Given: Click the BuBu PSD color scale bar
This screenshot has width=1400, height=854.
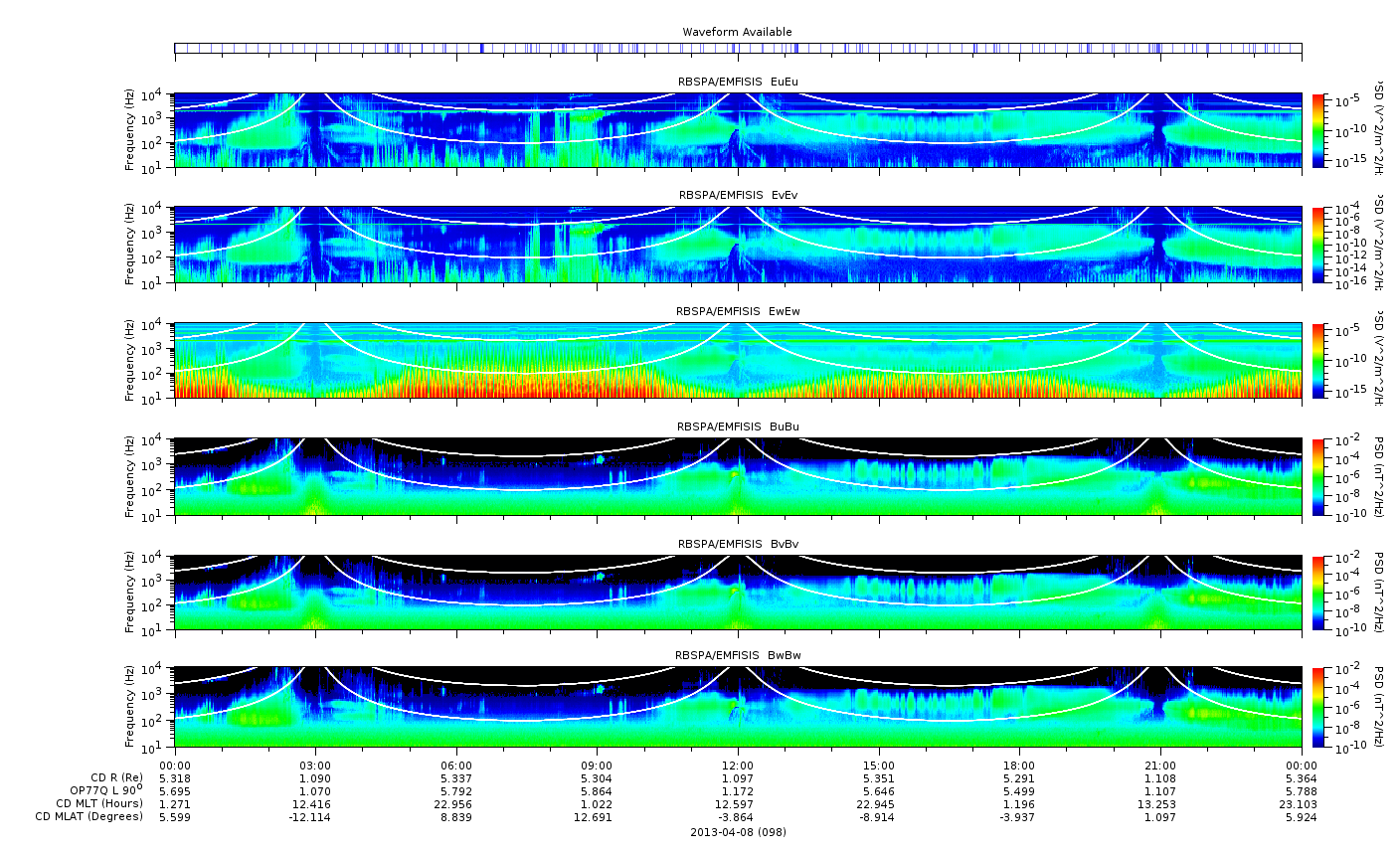Looking at the screenshot, I should [x=1318, y=476].
